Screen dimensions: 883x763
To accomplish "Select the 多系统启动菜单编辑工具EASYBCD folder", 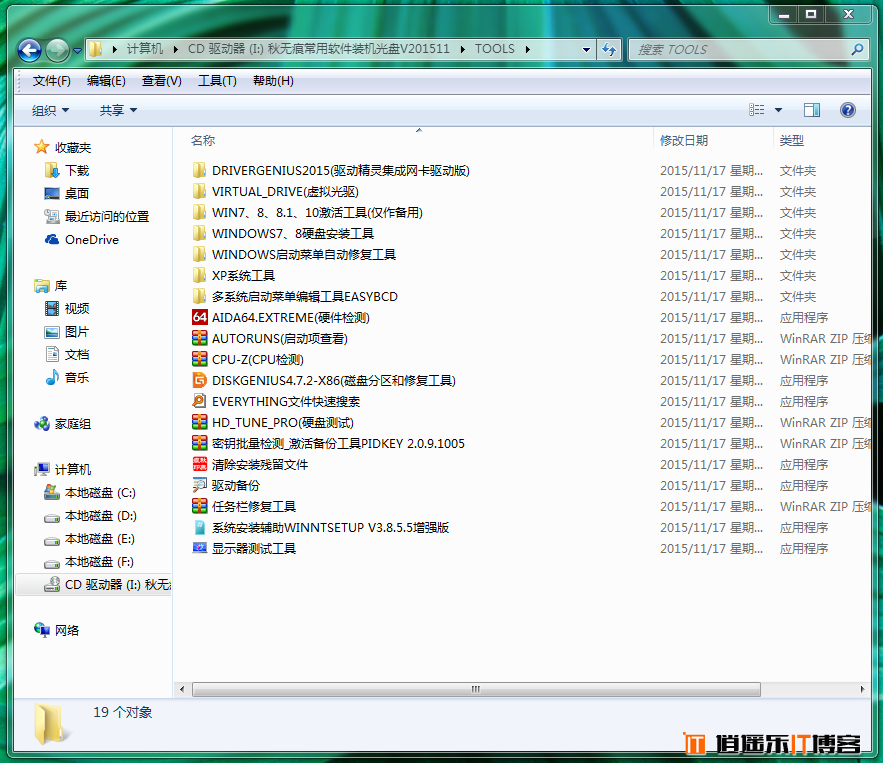I will tap(305, 297).
